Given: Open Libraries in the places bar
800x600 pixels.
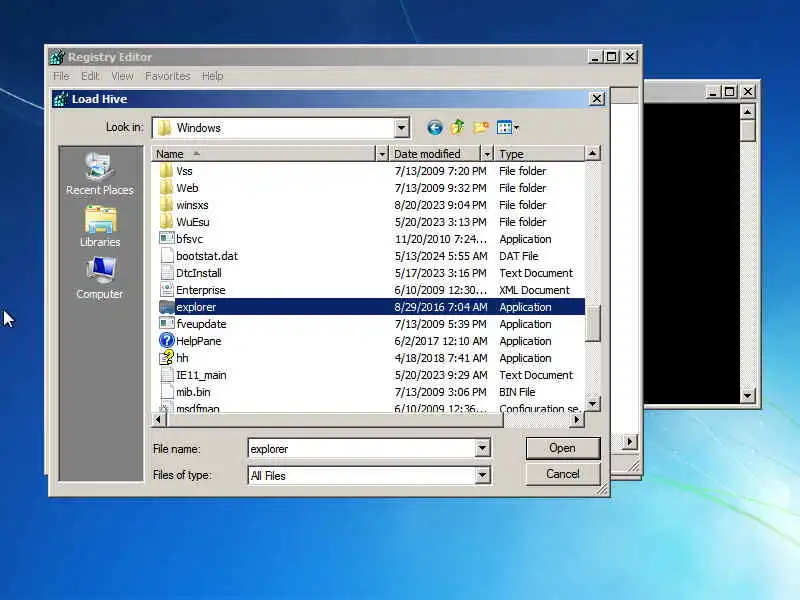Looking at the screenshot, I should pos(99,227).
